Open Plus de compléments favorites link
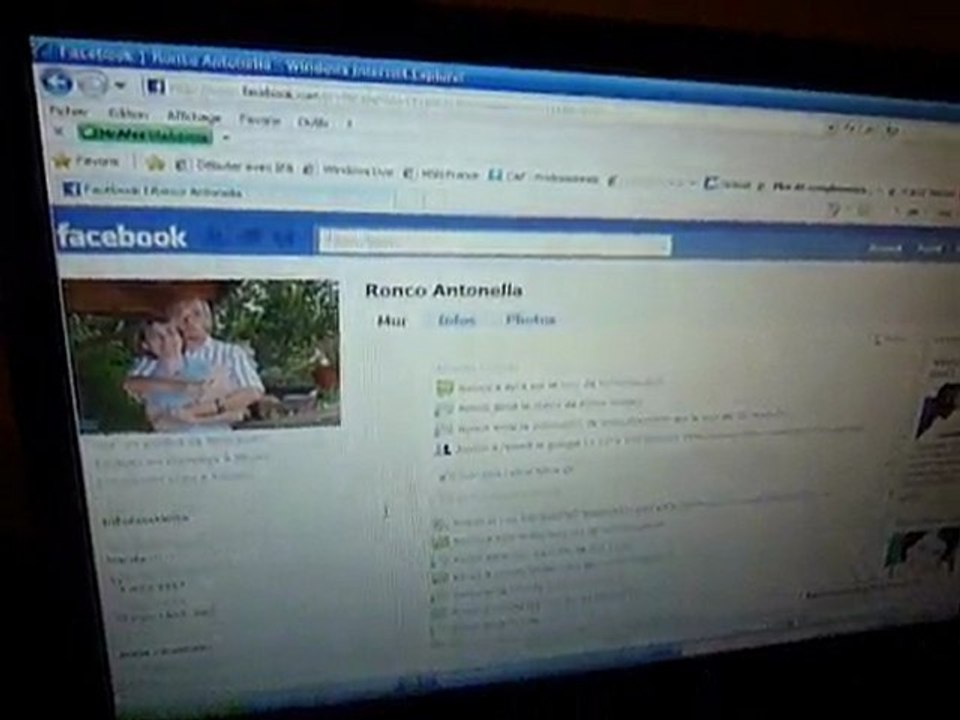 813,188
